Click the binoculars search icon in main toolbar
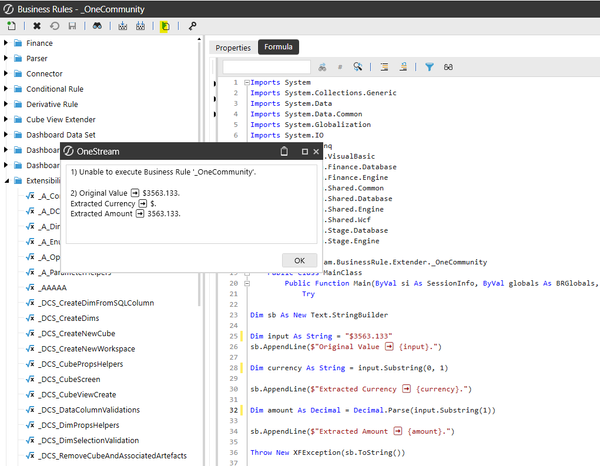The height and width of the screenshot is (466, 600). pos(98,26)
